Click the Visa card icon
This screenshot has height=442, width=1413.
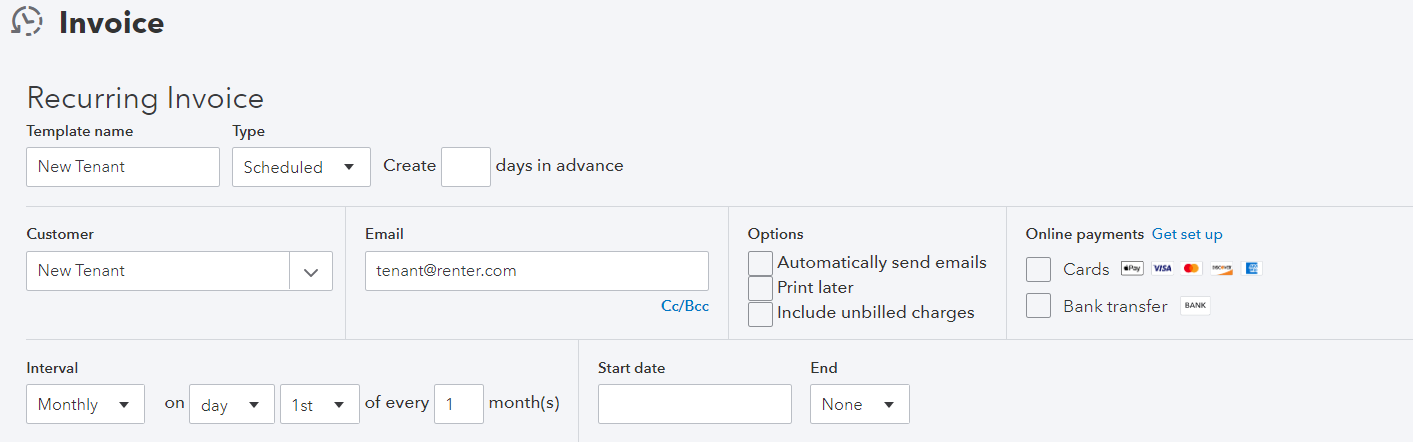[x=1162, y=269]
